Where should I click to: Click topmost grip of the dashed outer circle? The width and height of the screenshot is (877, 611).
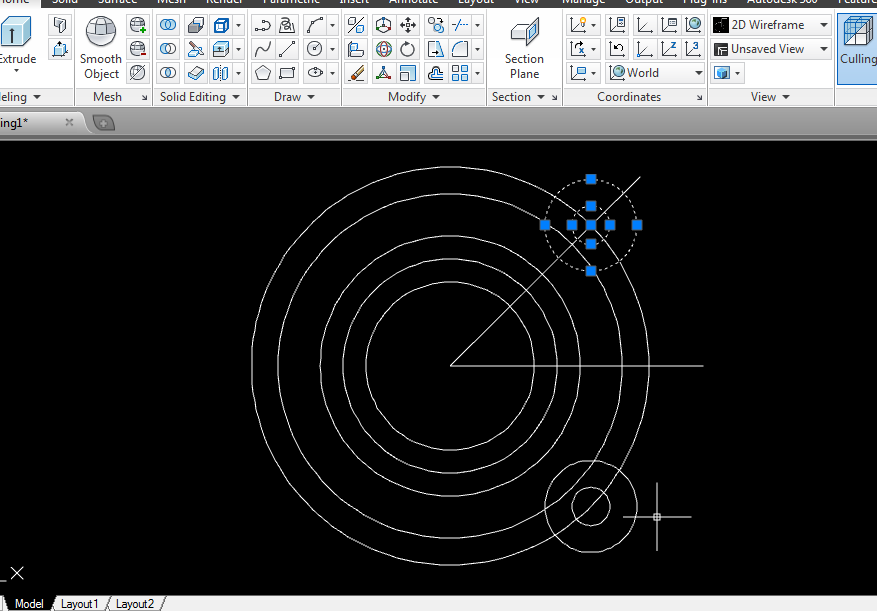point(591,179)
